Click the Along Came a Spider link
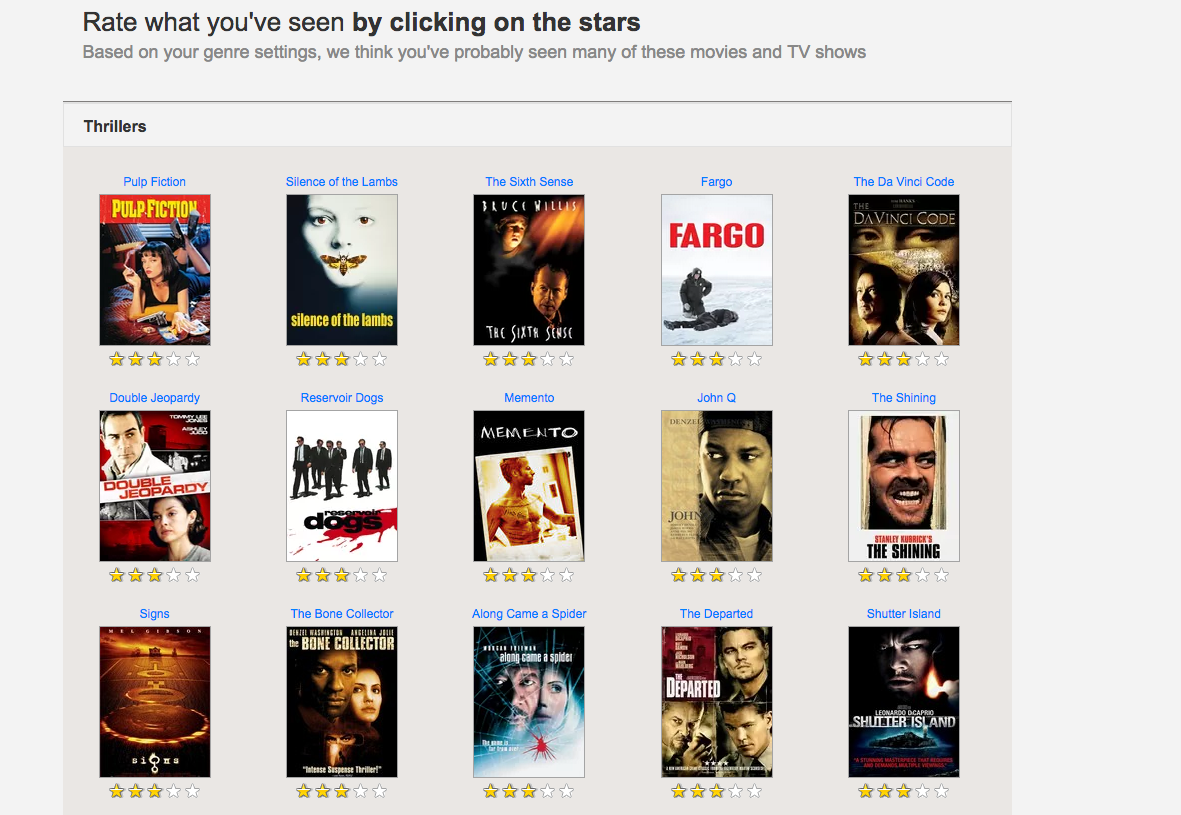Screen dimensions: 1181x815 (x=529, y=614)
